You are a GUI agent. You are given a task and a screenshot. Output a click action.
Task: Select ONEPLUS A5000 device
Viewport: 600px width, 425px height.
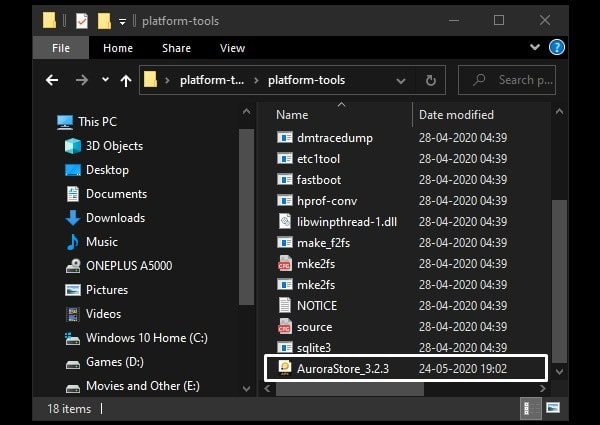119,266
